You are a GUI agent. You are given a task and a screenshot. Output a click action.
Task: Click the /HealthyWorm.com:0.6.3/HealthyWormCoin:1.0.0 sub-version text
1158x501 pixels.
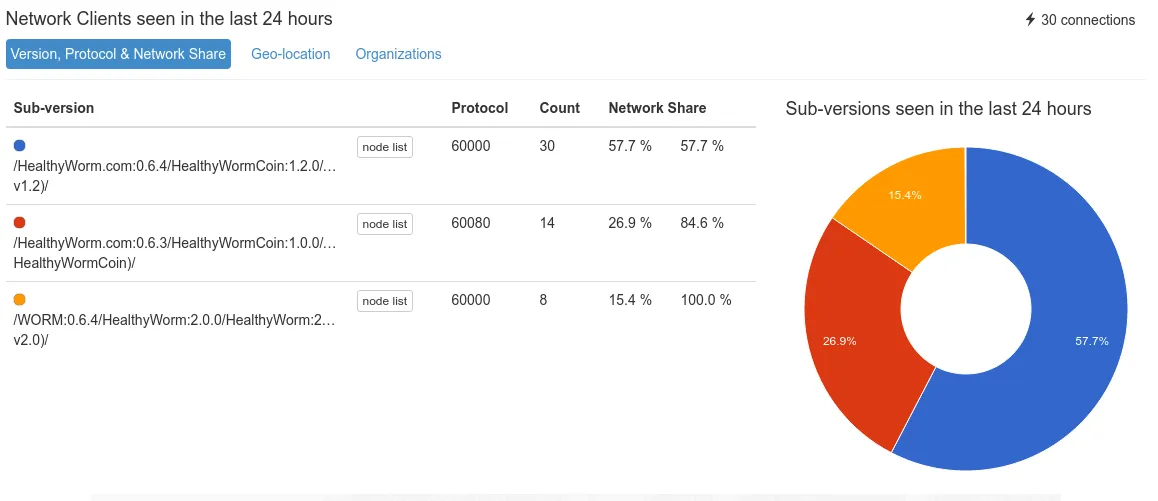[175, 253]
